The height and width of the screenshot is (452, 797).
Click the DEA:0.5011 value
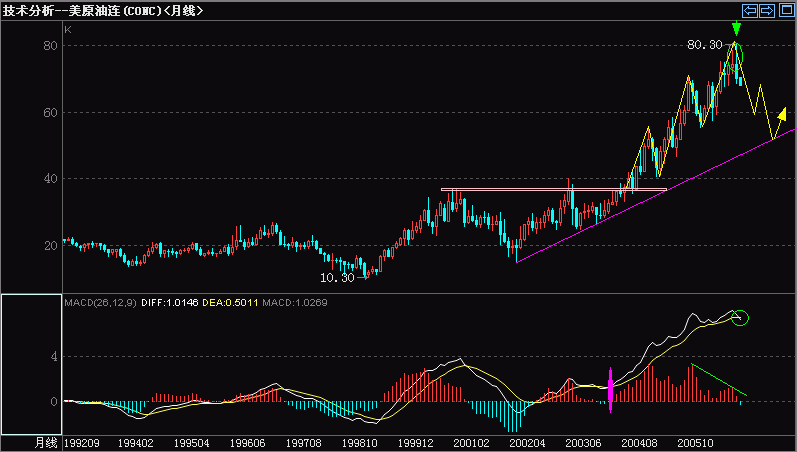[230, 303]
